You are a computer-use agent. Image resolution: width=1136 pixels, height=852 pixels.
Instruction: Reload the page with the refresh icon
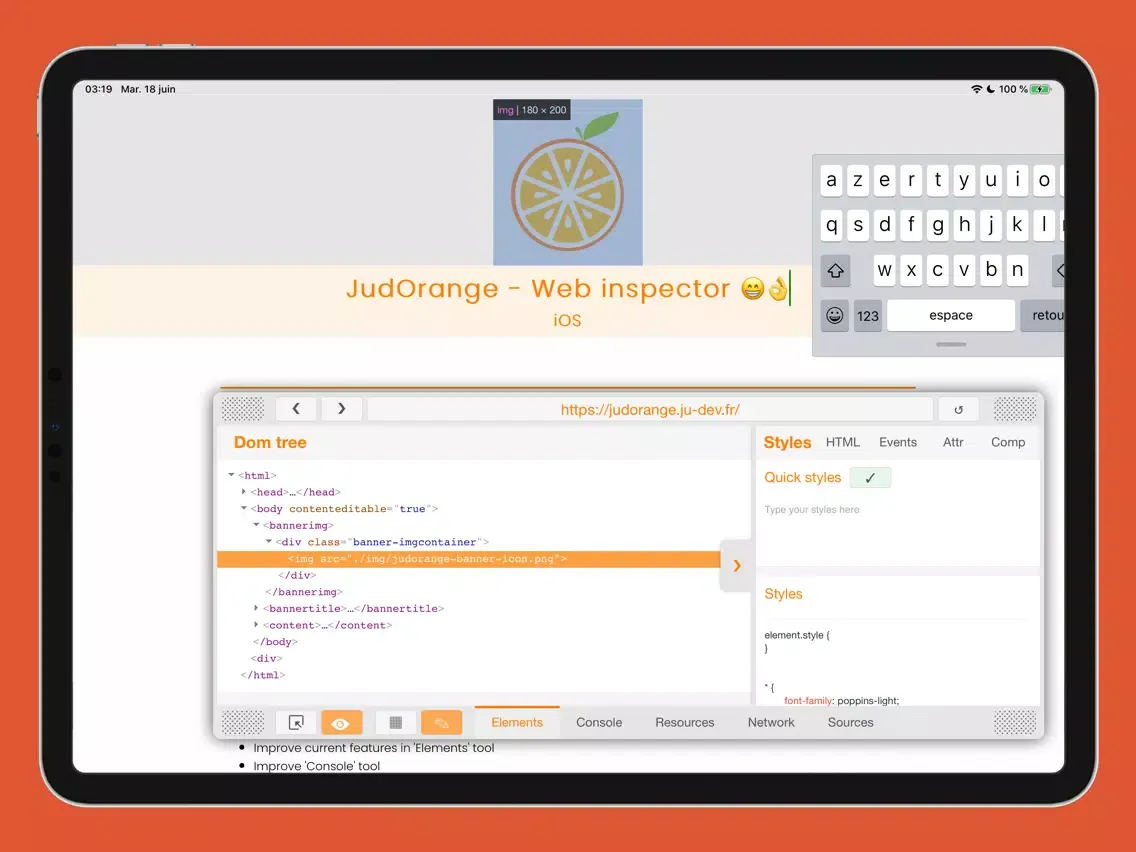(958, 408)
